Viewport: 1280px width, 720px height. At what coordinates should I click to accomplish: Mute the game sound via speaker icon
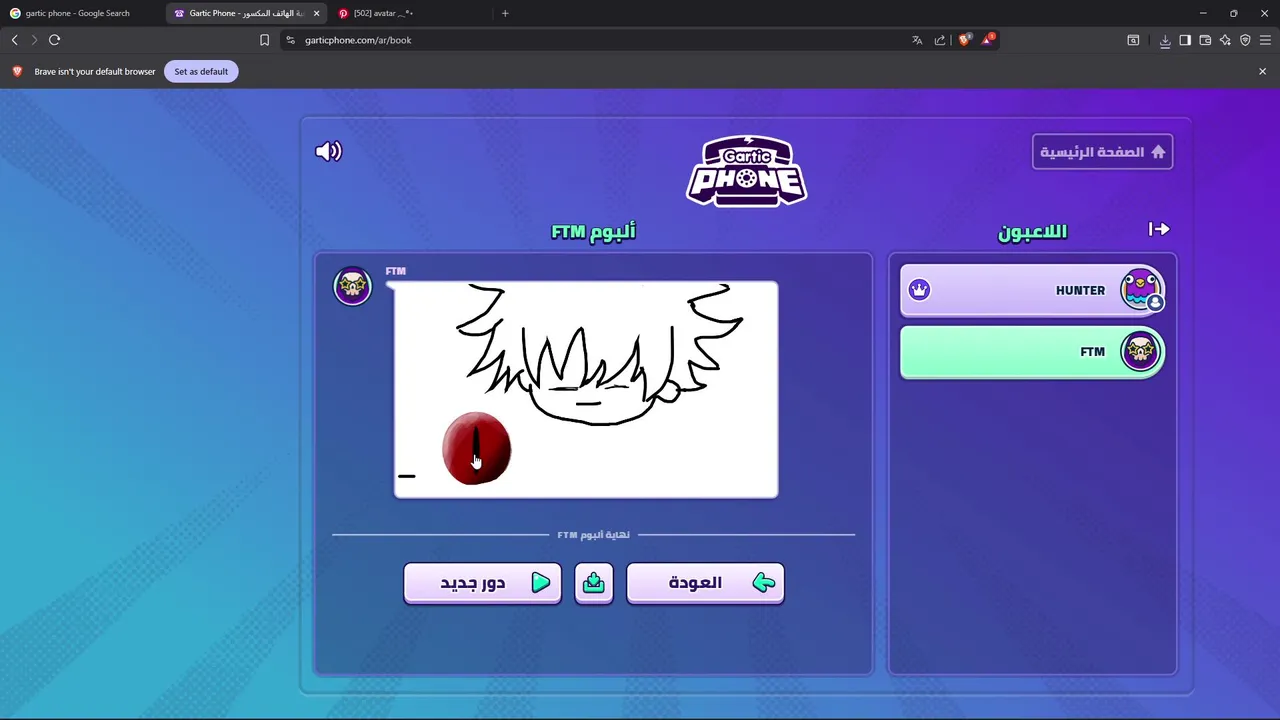(328, 151)
